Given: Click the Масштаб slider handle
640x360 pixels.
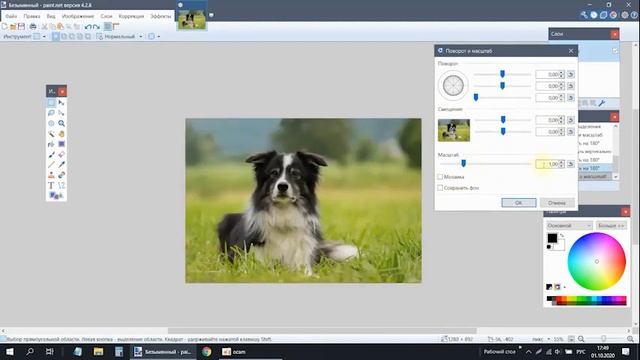Looking at the screenshot, I should click(463, 163).
